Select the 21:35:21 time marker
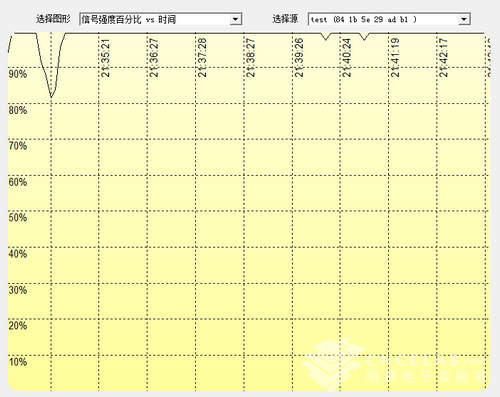 pos(106,58)
